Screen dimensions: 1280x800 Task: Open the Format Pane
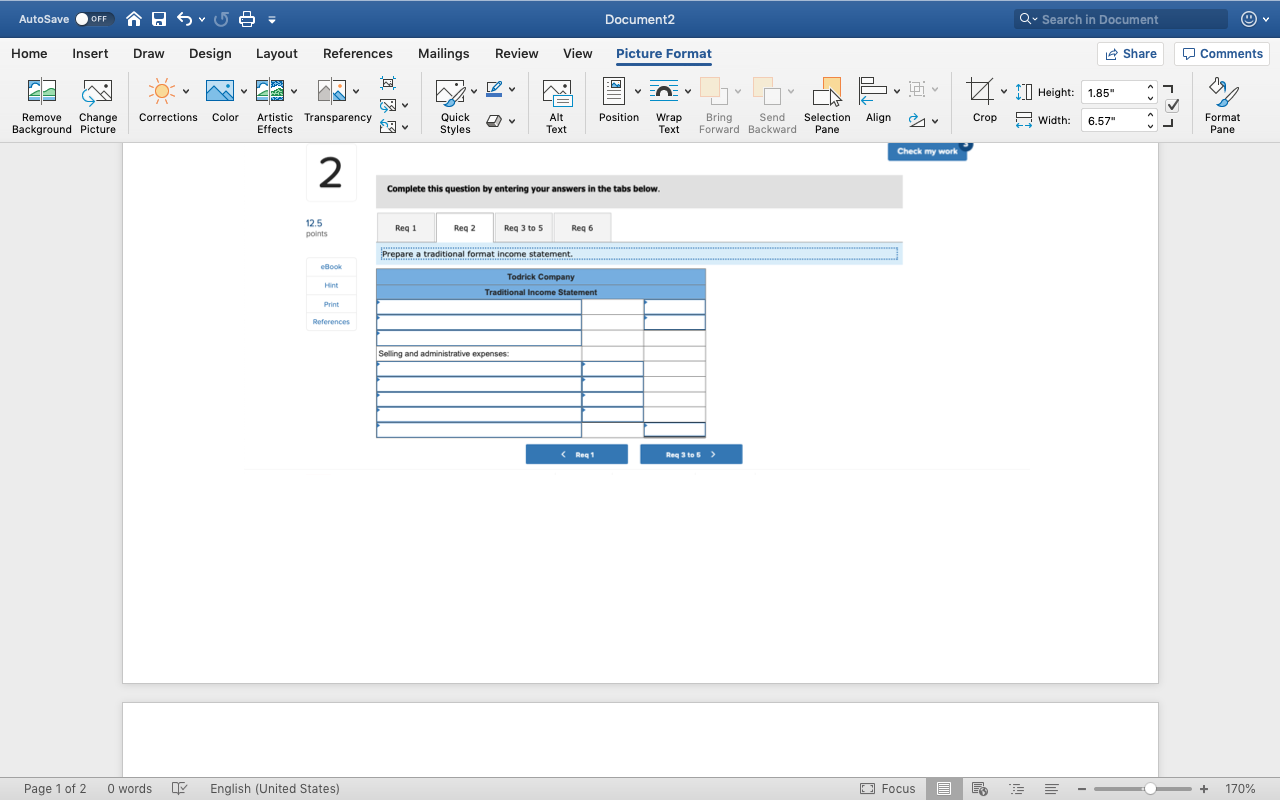pos(1222,103)
